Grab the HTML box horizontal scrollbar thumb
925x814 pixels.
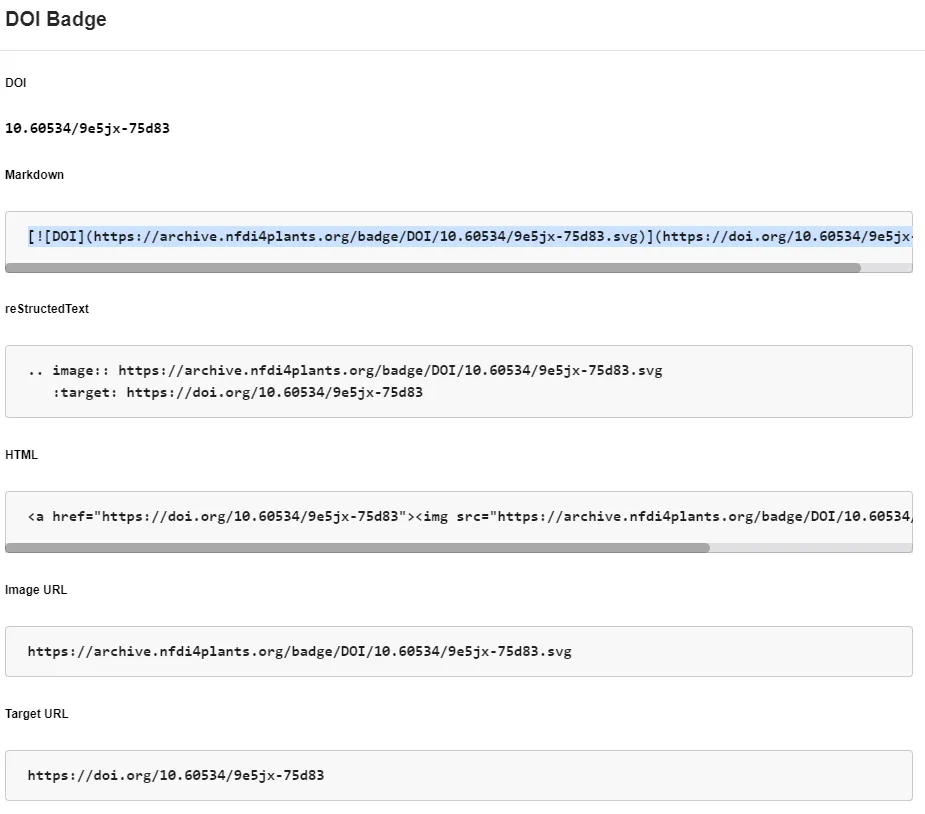pyautogui.click(x=357, y=548)
